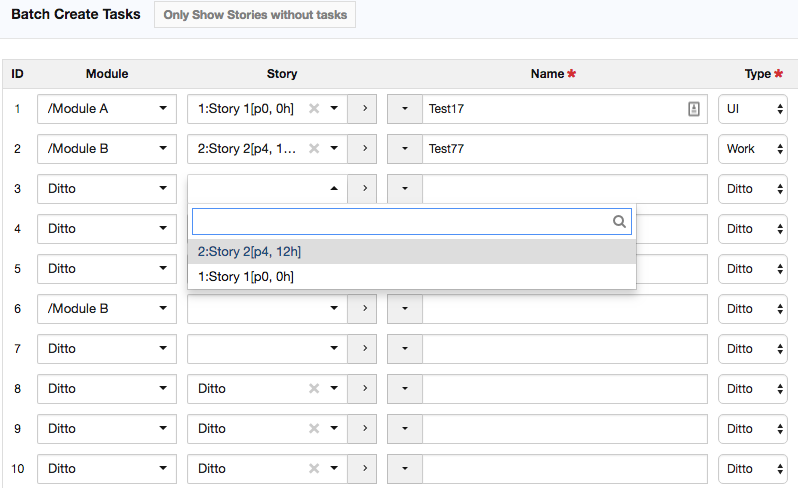Click arrow button beside Story in row 1
This screenshot has width=798, height=488.
(362, 109)
